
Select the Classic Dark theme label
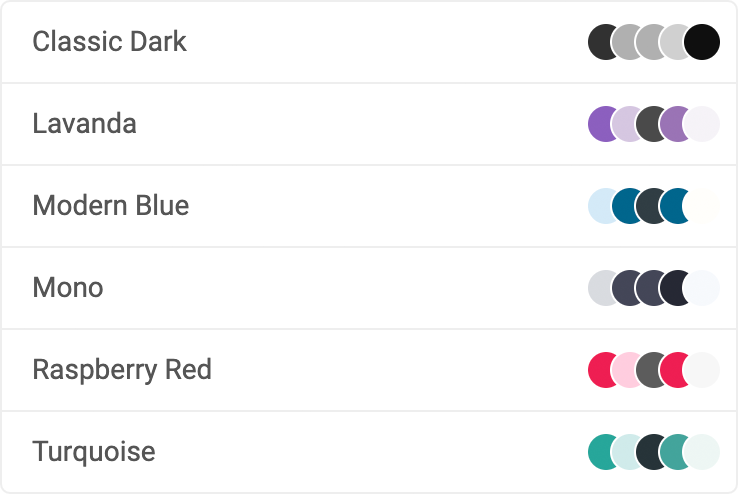(x=109, y=41)
